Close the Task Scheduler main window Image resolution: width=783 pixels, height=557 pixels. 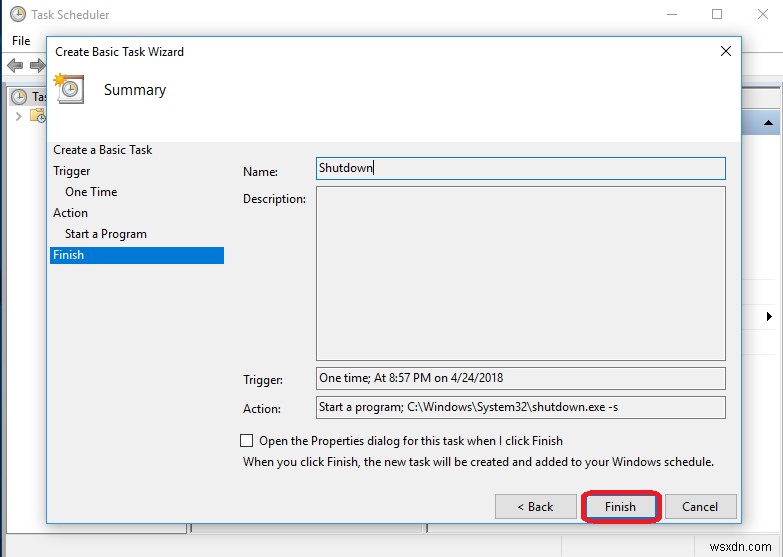763,14
